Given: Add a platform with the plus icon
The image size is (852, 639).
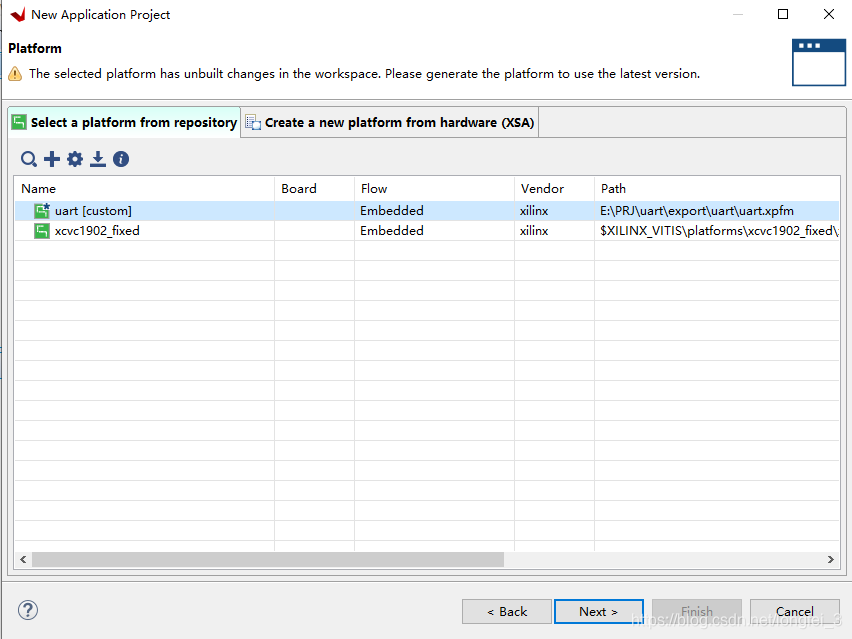Looking at the screenshot, I should pos(52,159).
